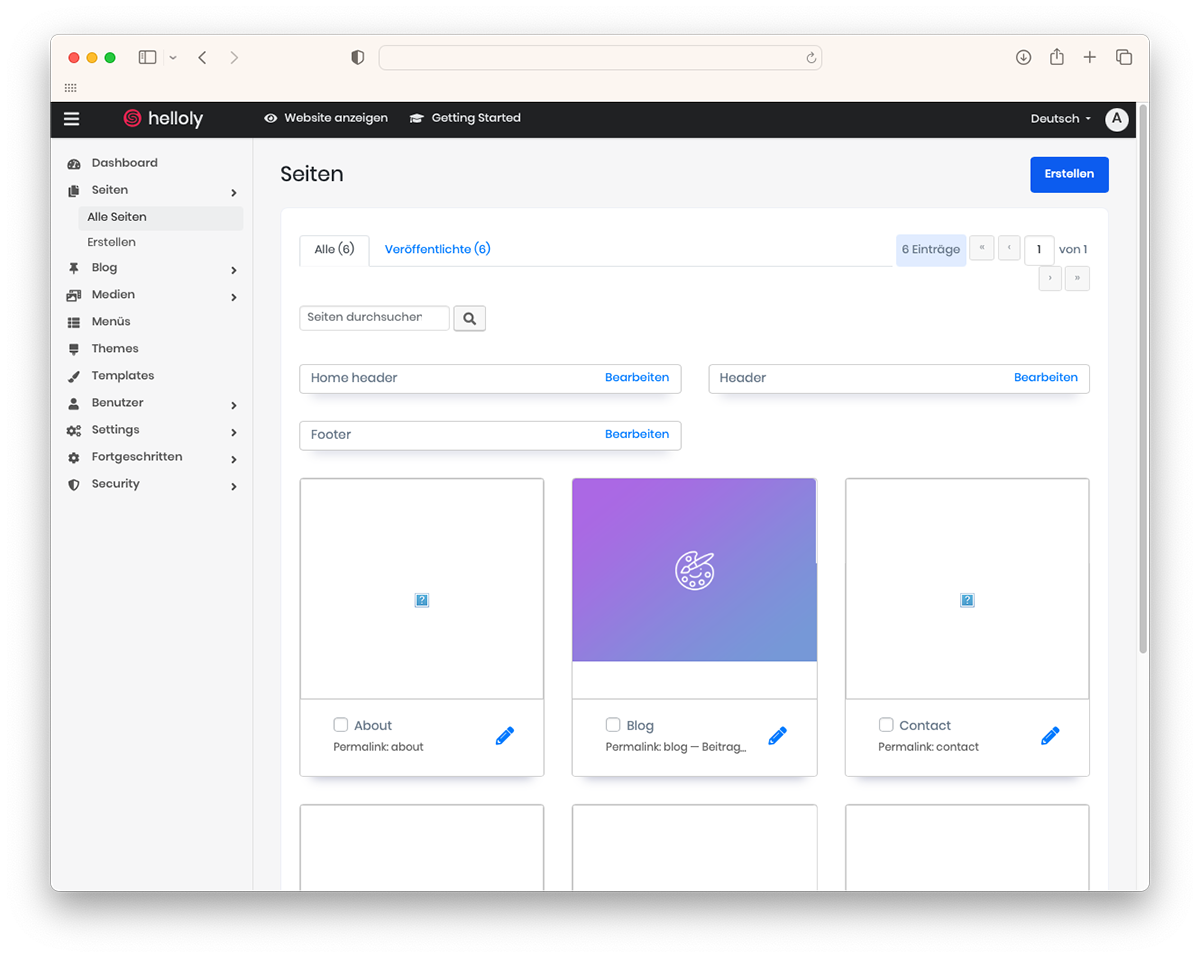Expand the Blog submenu chevron
The width and height of the screenshot is (1200, 958).
click(x=234, y=270)
